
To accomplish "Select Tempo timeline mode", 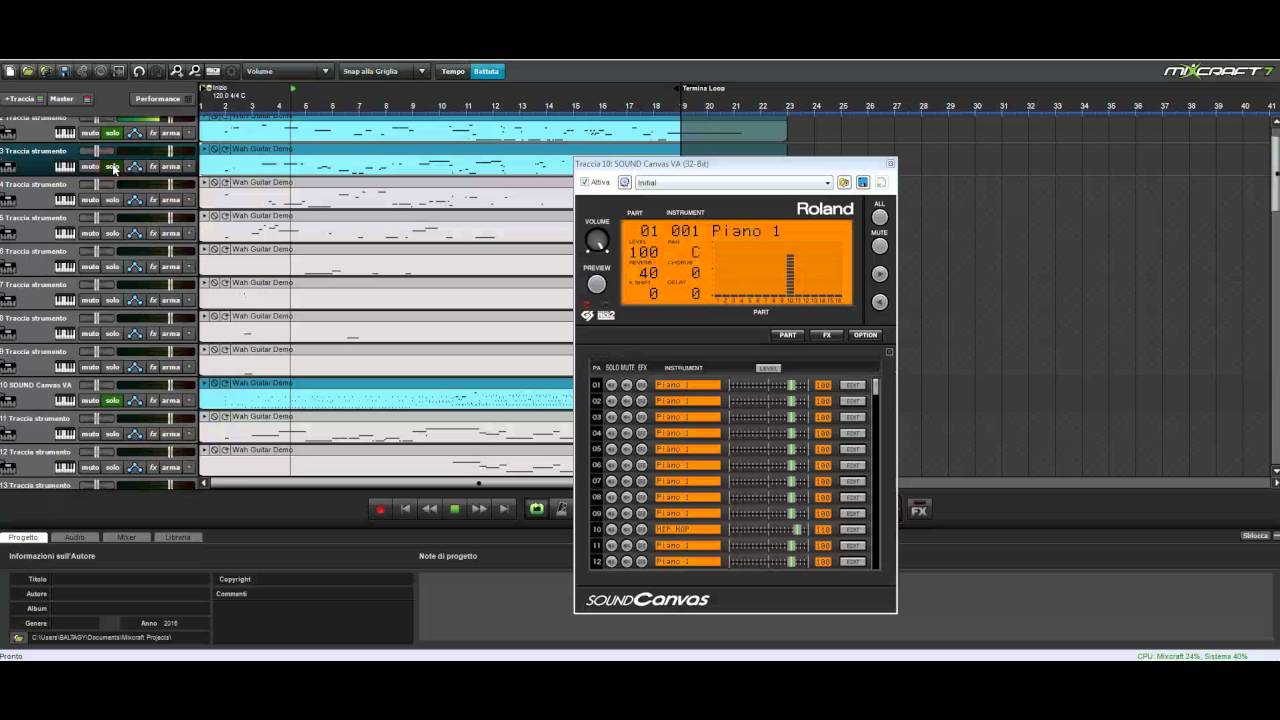I will 453,71.
